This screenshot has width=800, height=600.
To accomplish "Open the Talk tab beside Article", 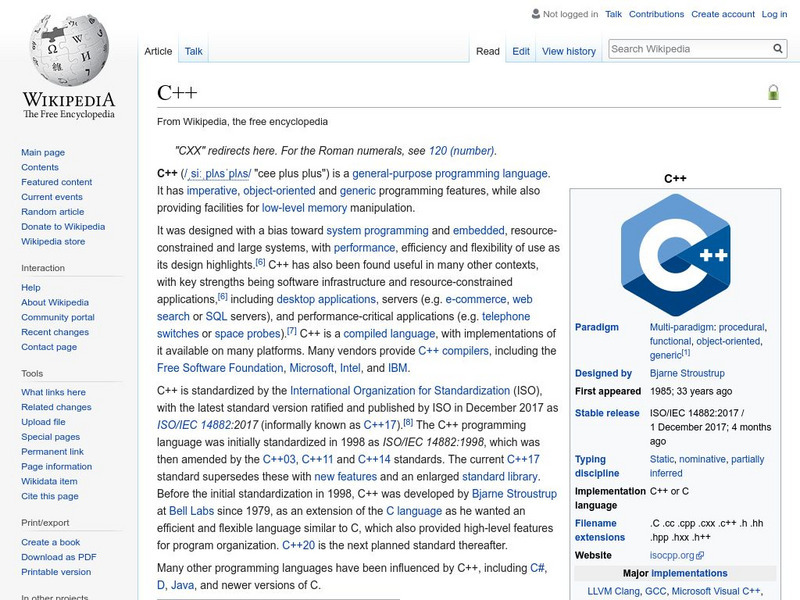I will (x=193, y=51).
